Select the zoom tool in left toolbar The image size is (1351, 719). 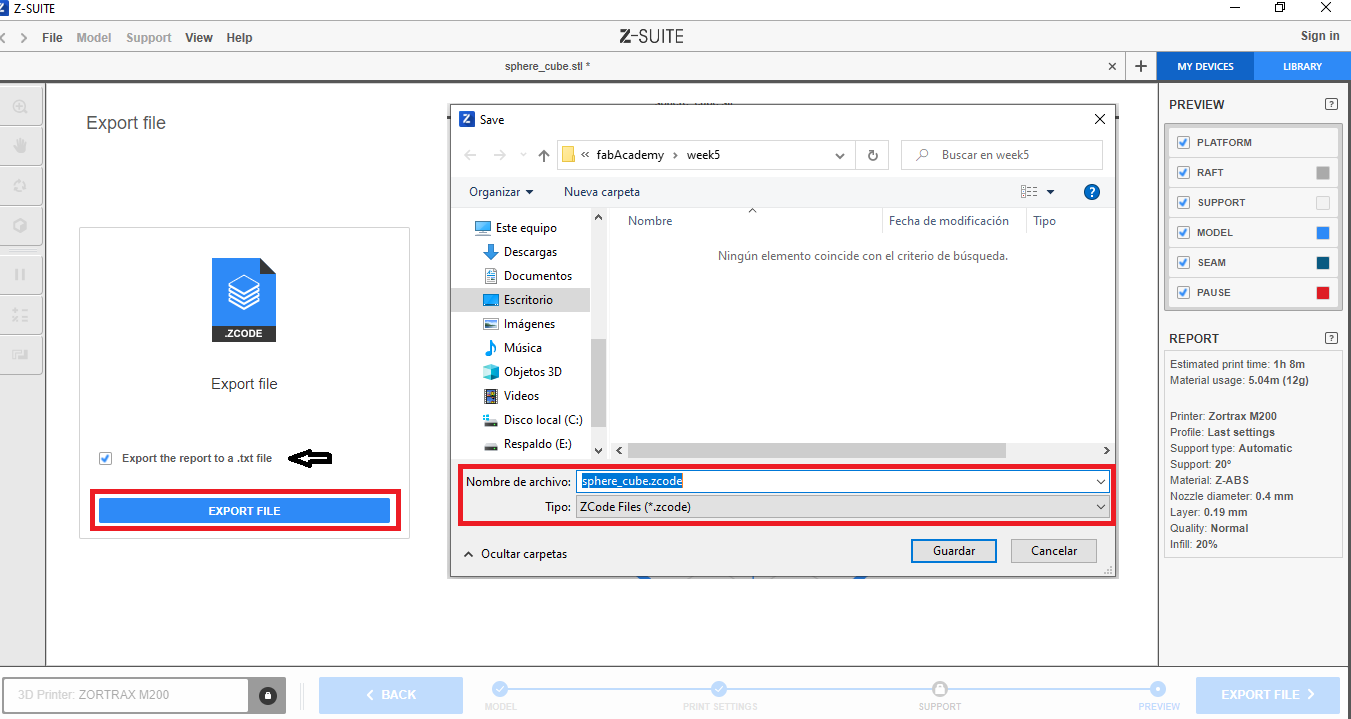point(20,107)
